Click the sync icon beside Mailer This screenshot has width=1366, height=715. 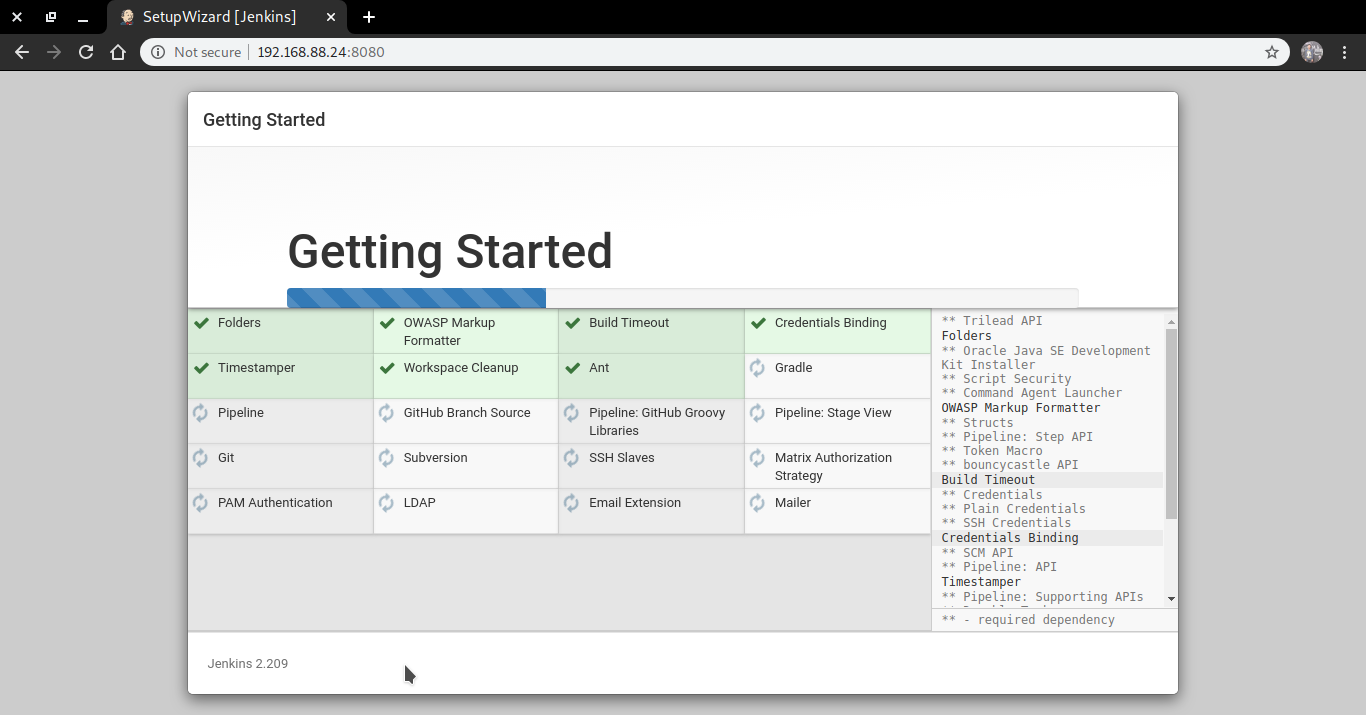[x=758, y=503]
